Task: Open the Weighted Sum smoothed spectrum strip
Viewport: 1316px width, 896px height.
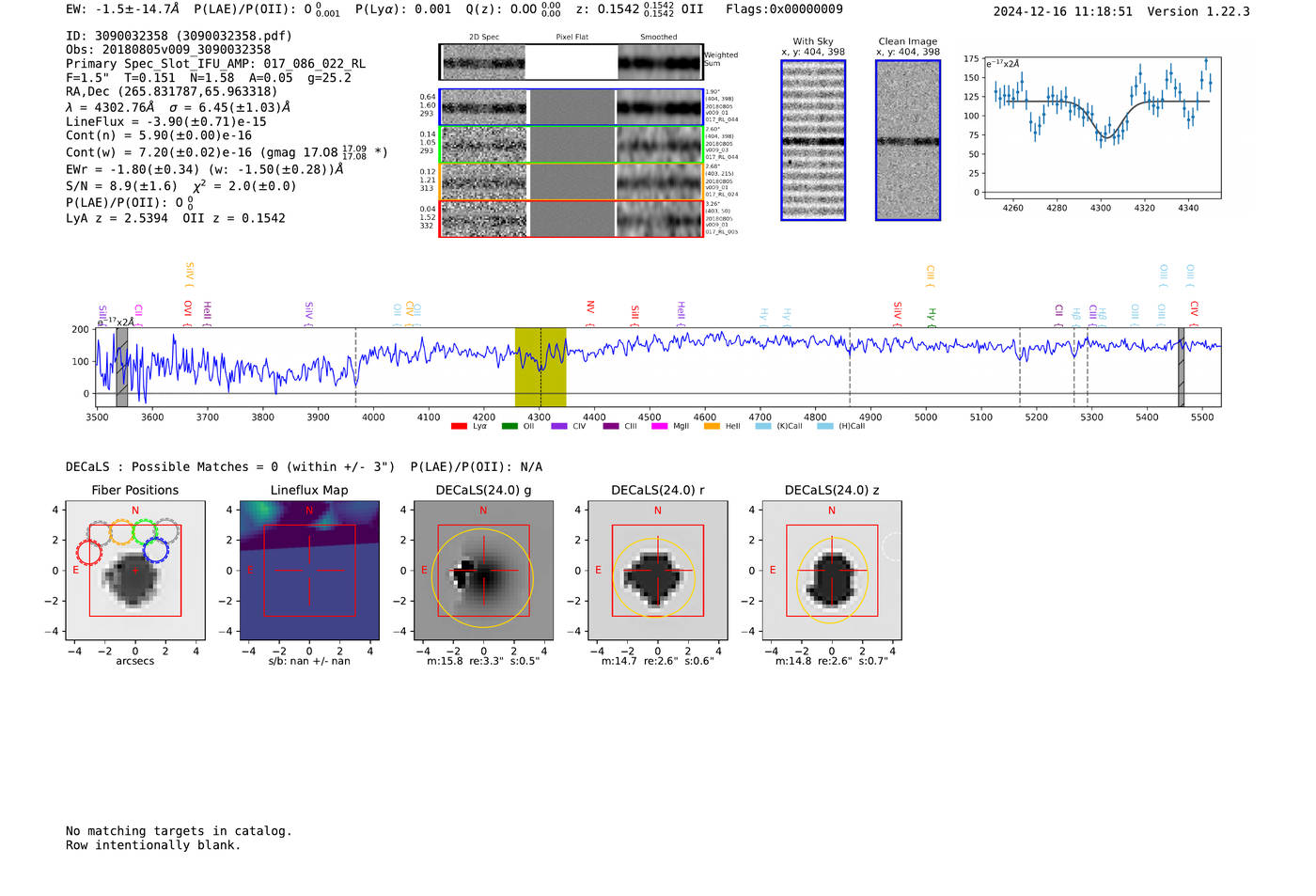Action: pos(660,63)
